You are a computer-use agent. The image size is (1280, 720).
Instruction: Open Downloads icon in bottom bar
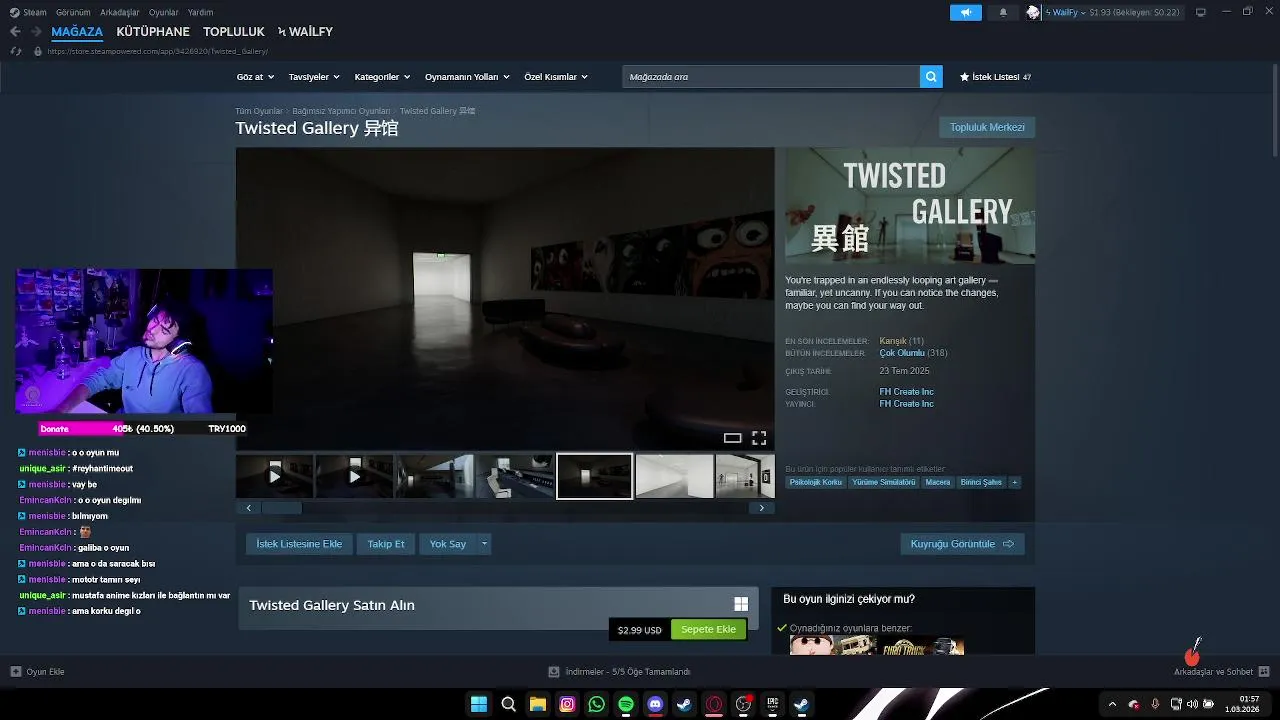[x=554, y=672]
